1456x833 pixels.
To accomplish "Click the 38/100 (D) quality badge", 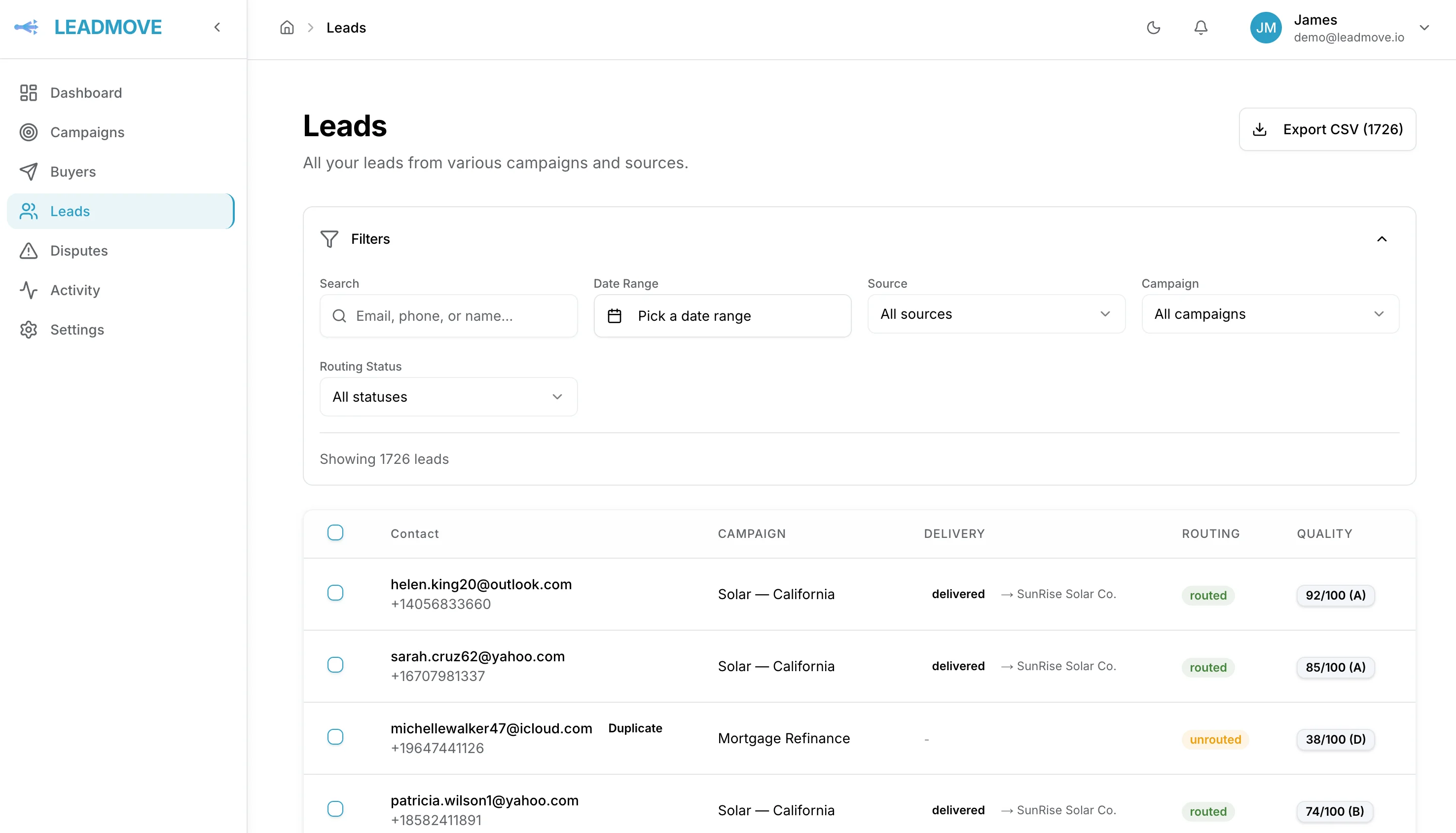I will click(x=1335, y=739).
